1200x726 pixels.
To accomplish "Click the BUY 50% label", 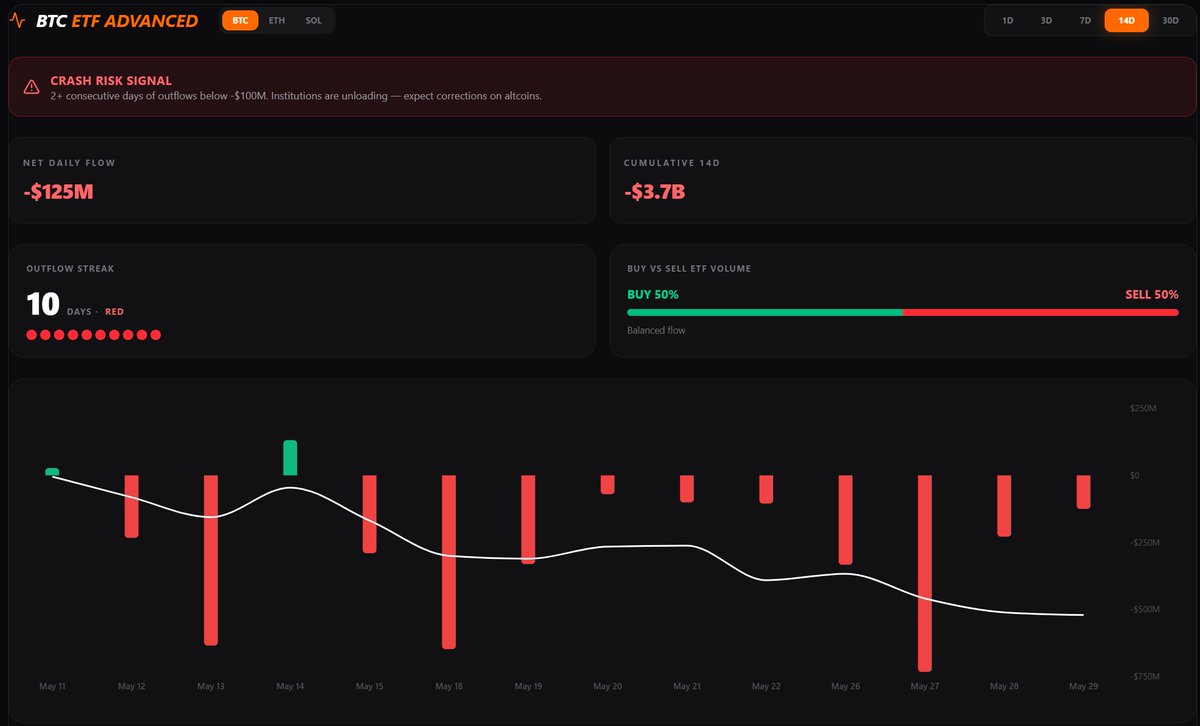I will [653, 294].
